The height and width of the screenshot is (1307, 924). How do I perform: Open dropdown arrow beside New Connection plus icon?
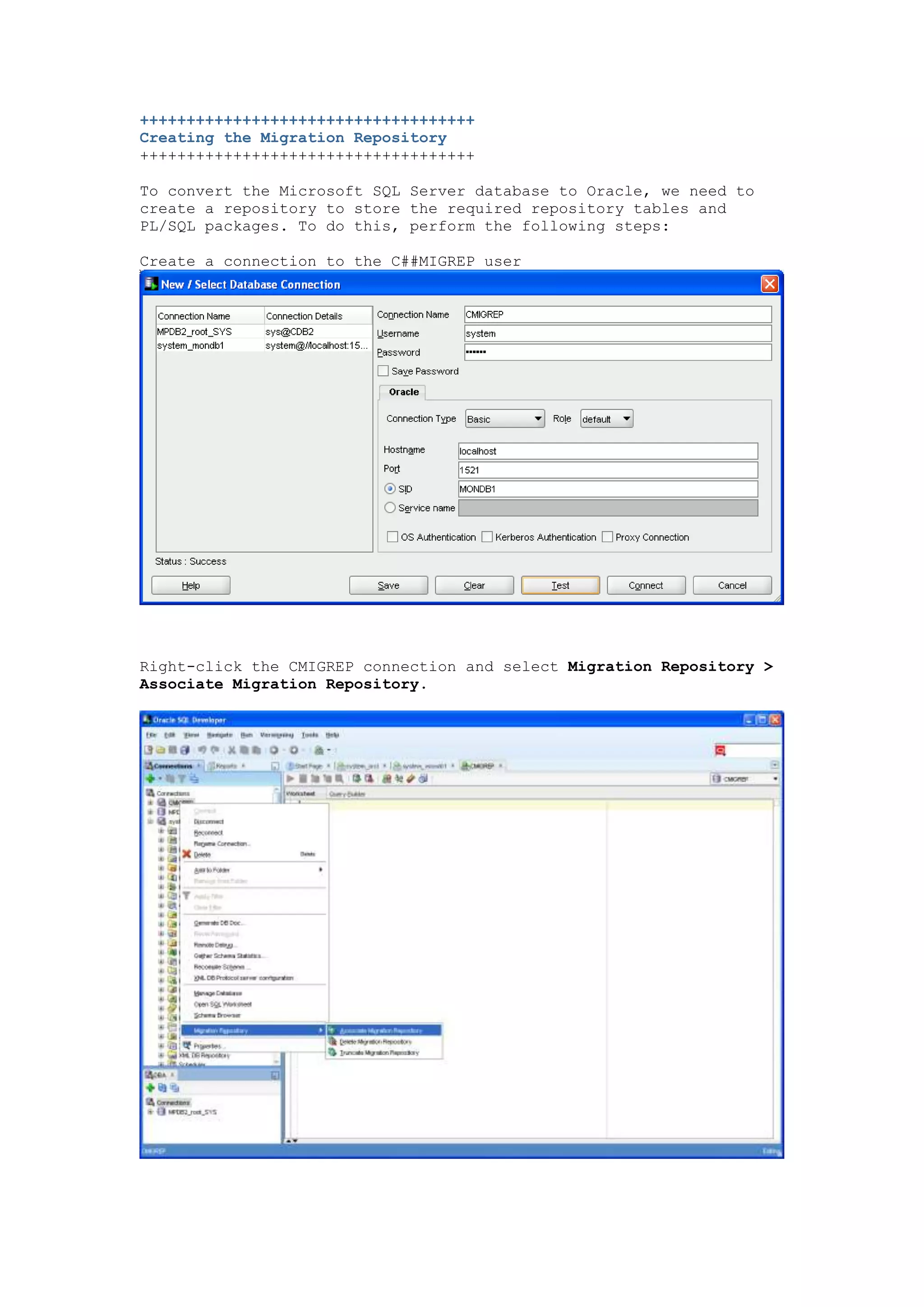(x=160, y=779)
